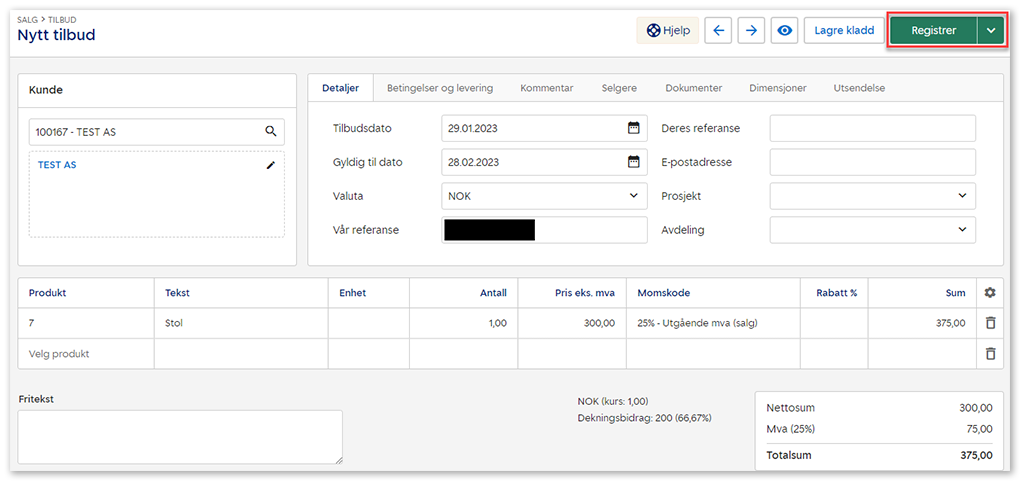Go to next record arrow

(x=751, y=31)
